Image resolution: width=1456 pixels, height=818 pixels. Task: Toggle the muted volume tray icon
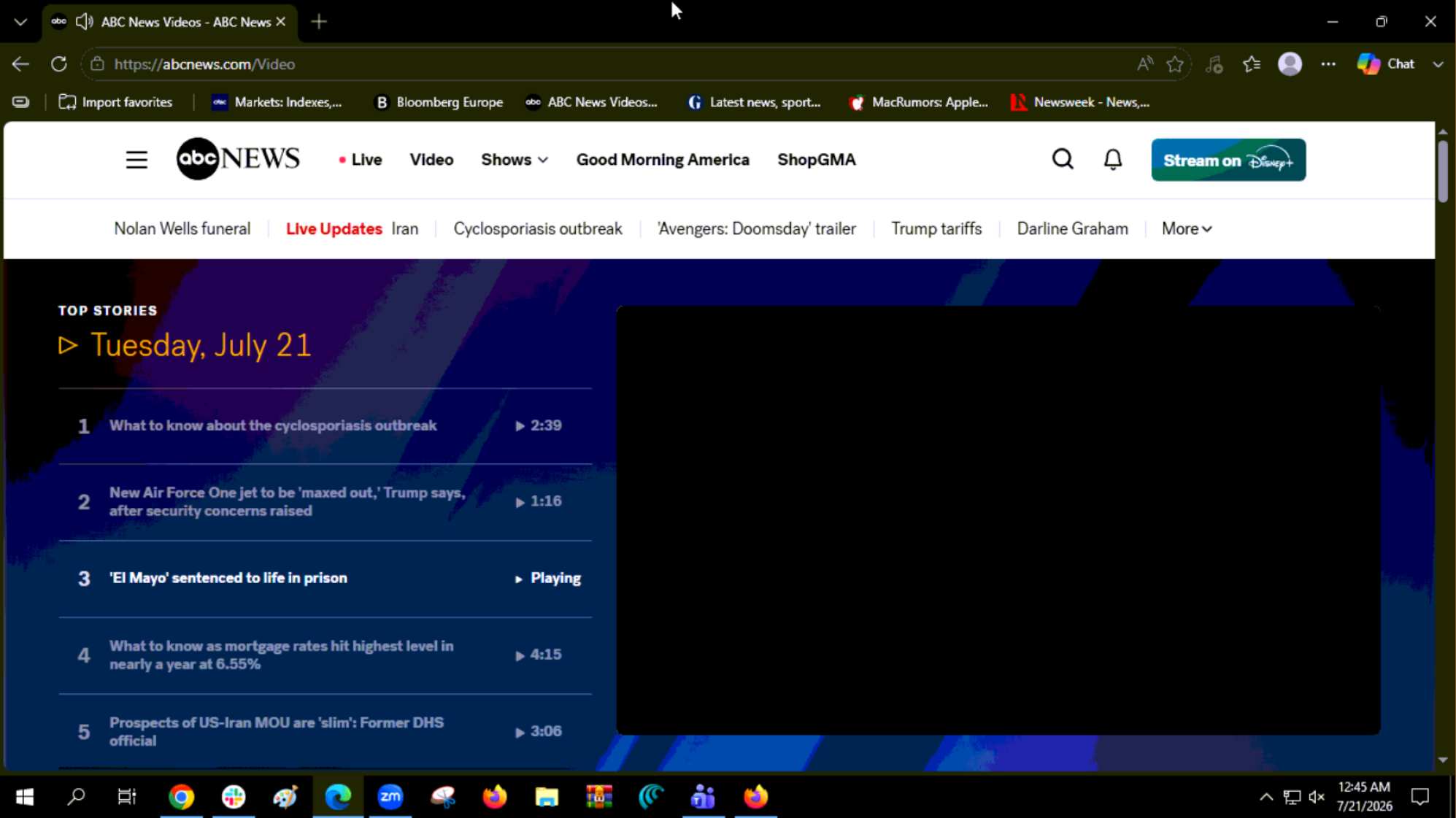pyautogui.click(x=1317, y=797)
